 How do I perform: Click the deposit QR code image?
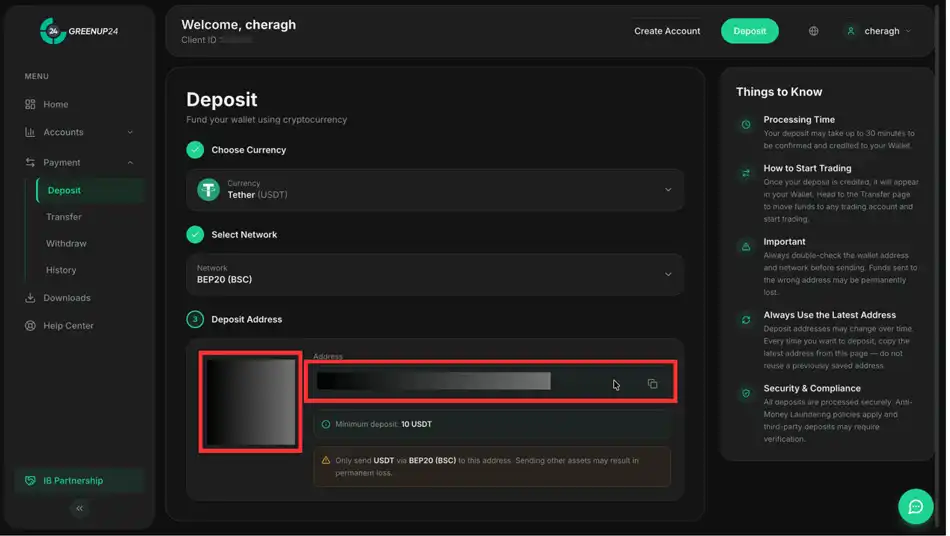point(250,402)
